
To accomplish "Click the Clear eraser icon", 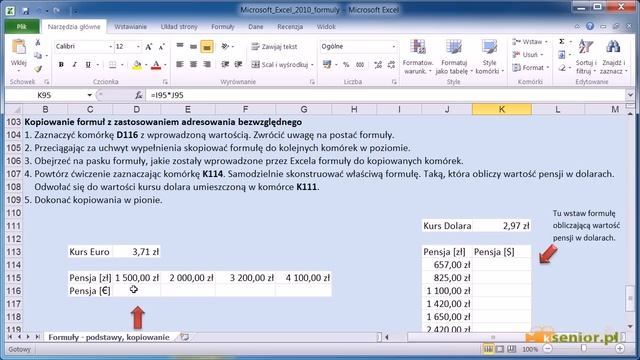I will [x=562, y=68].
